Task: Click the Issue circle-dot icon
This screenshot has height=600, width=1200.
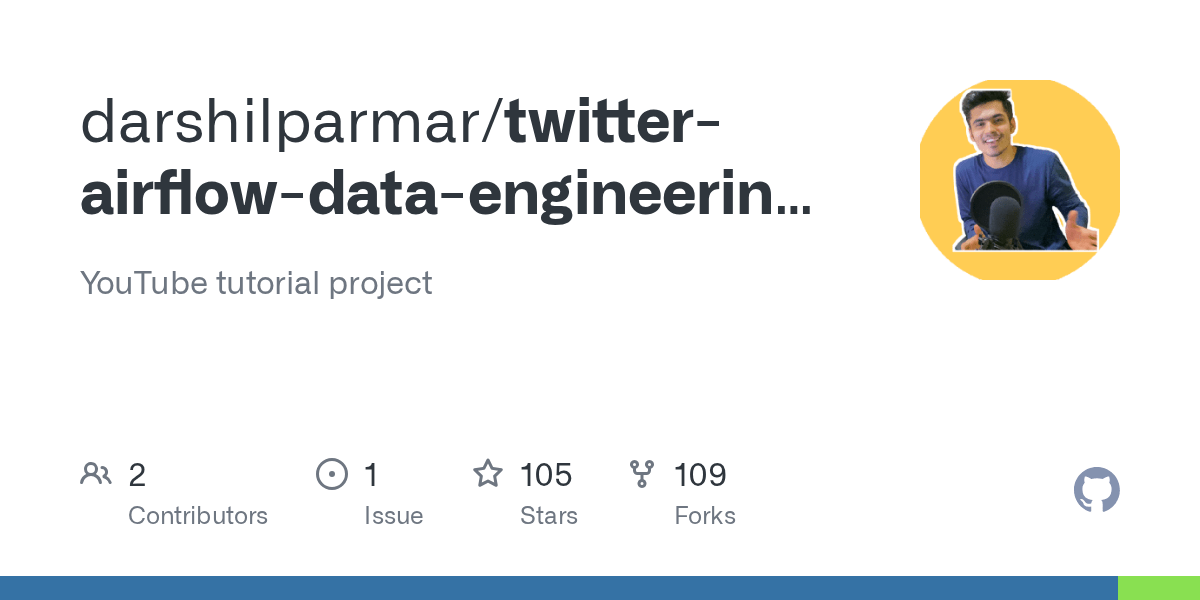Action: coord(331,474)
